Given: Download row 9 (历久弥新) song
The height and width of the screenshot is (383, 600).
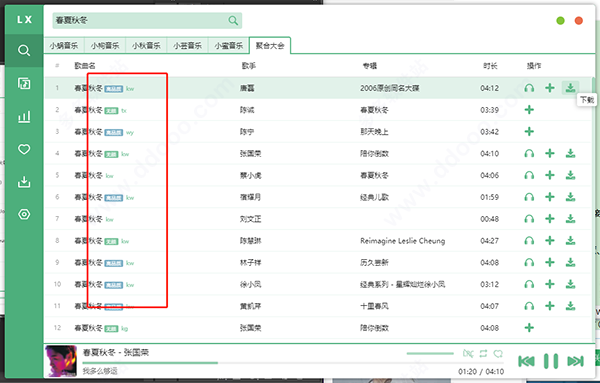Looking at the screenshot, I should coord(570,262).
